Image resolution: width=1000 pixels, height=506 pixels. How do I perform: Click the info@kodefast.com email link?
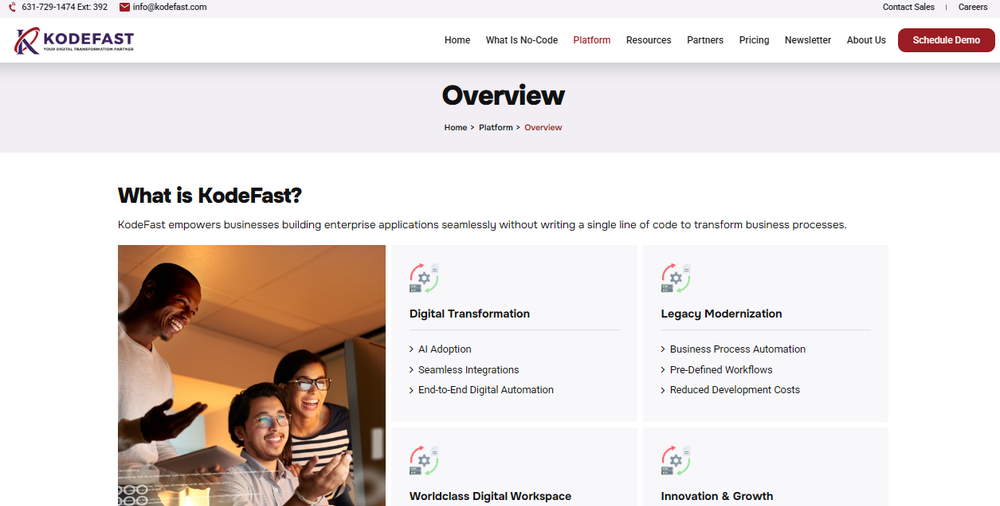pyautogui.click(x=170, y=7)
